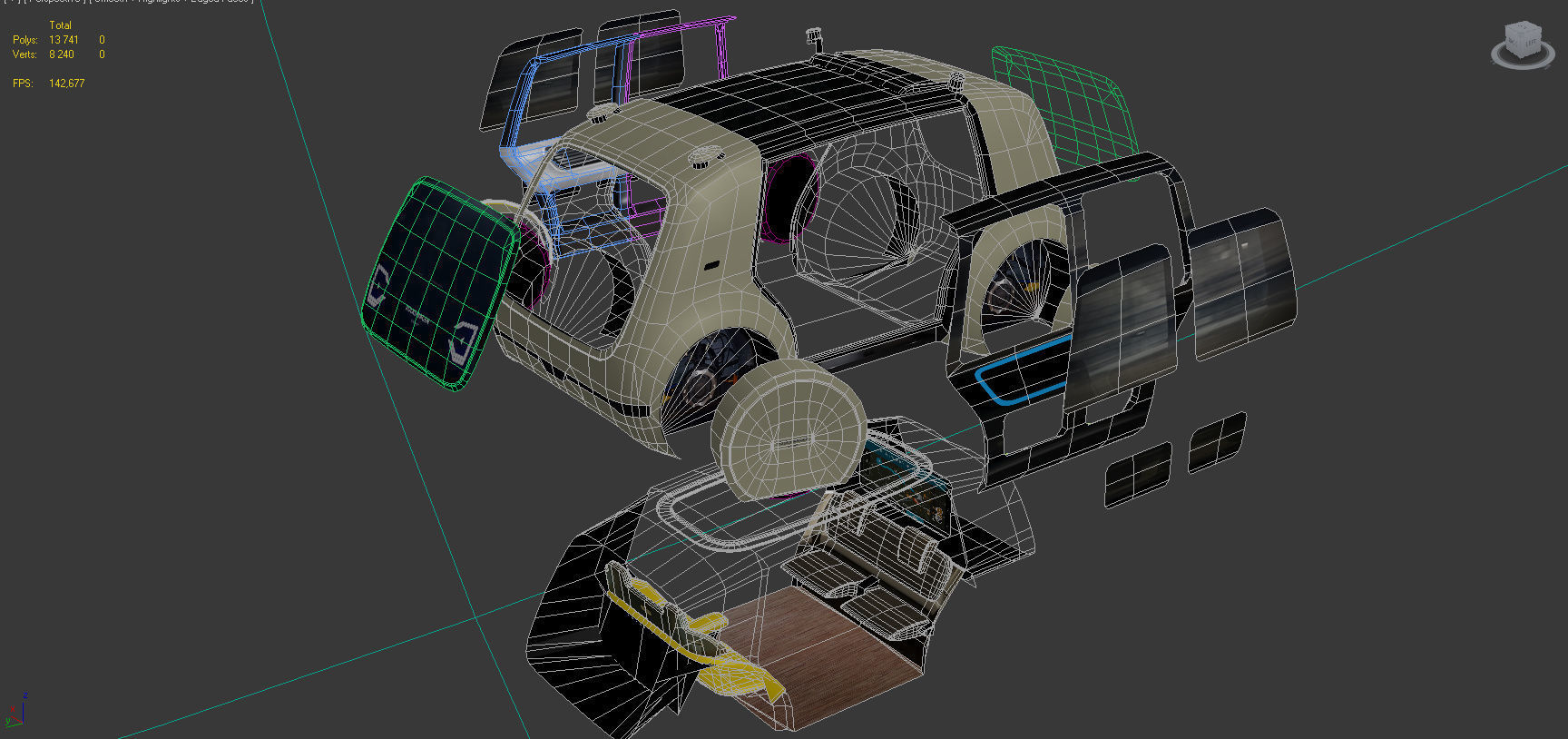Viewport: 1568px width, 739px height.
Task: Click the 'Verts:' statistics label
Action: pos(24,54)
